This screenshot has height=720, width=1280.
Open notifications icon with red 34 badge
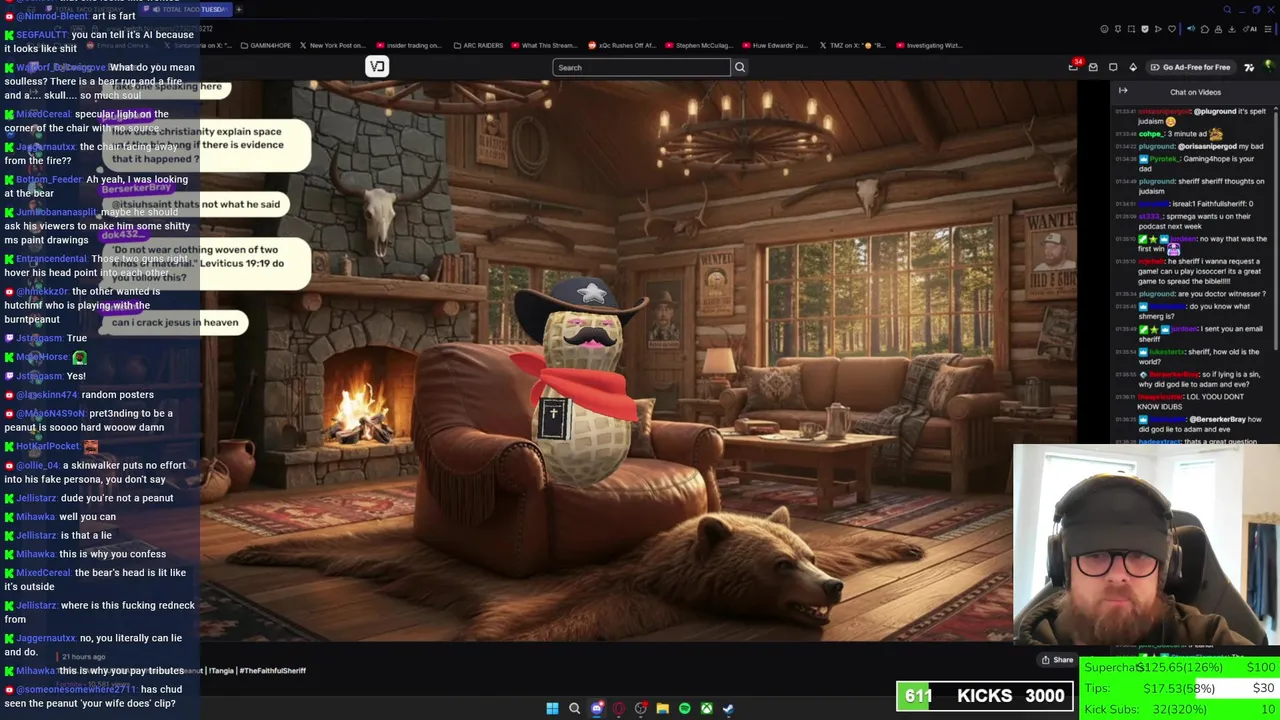pyautogui.click(x=1074, y=66)
